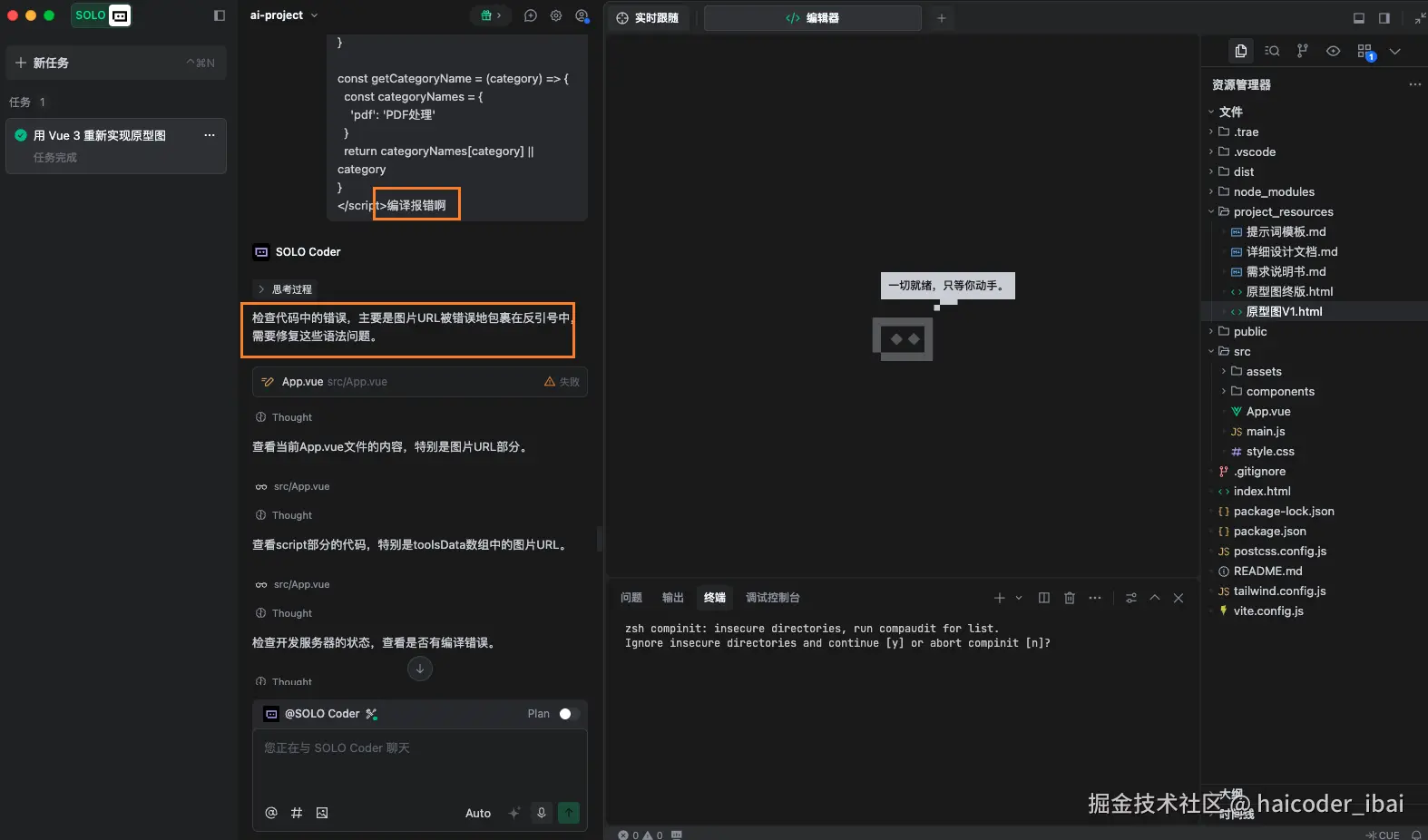Toggle the SOLO mode switch
Viewport: 1428px width, 840px height.
[101, 15]
